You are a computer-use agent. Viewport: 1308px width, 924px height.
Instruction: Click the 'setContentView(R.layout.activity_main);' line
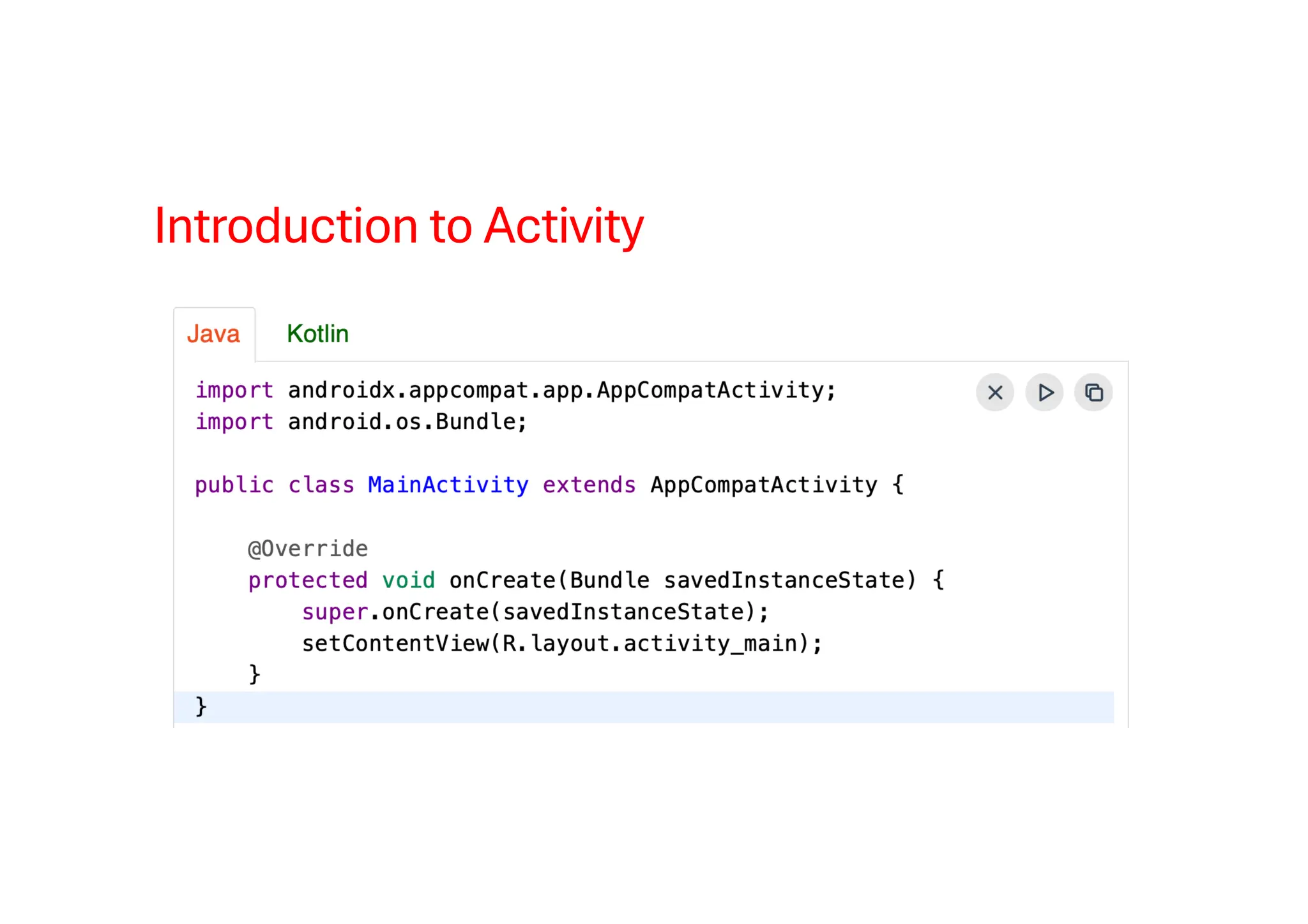[x=562, y=644]
